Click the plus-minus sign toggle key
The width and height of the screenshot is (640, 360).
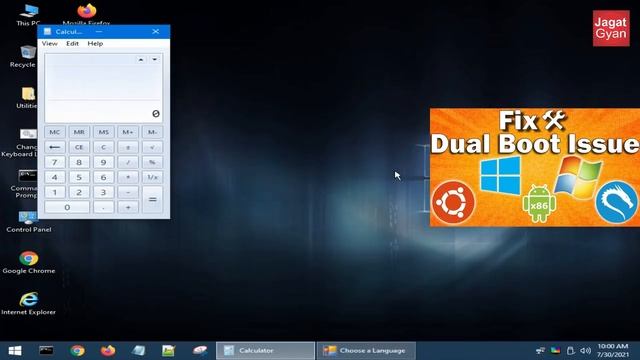[x=128, y=147]
